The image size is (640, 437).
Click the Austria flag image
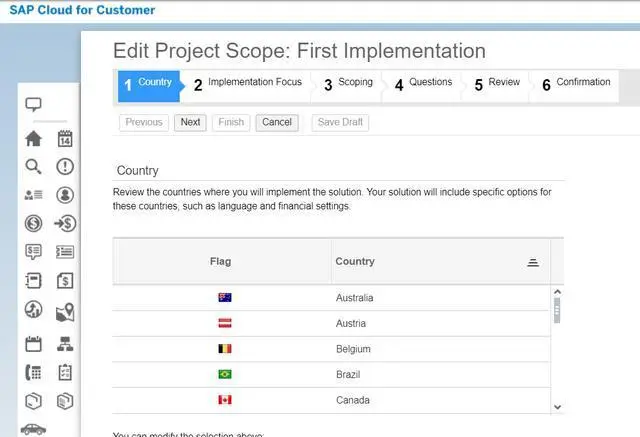pos(225,323)
